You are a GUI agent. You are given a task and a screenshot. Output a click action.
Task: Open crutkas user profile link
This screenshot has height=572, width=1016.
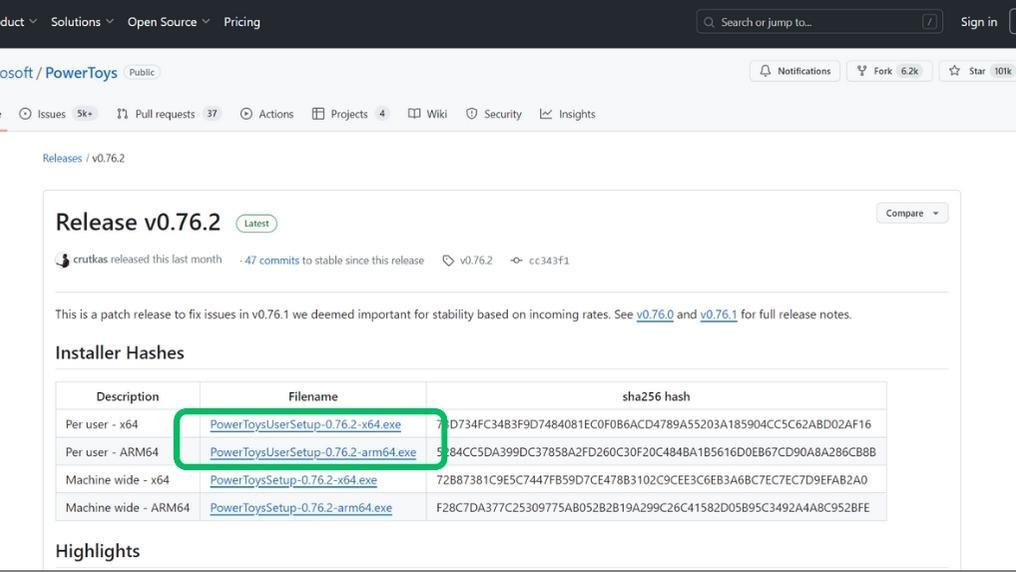click(90, 259)
